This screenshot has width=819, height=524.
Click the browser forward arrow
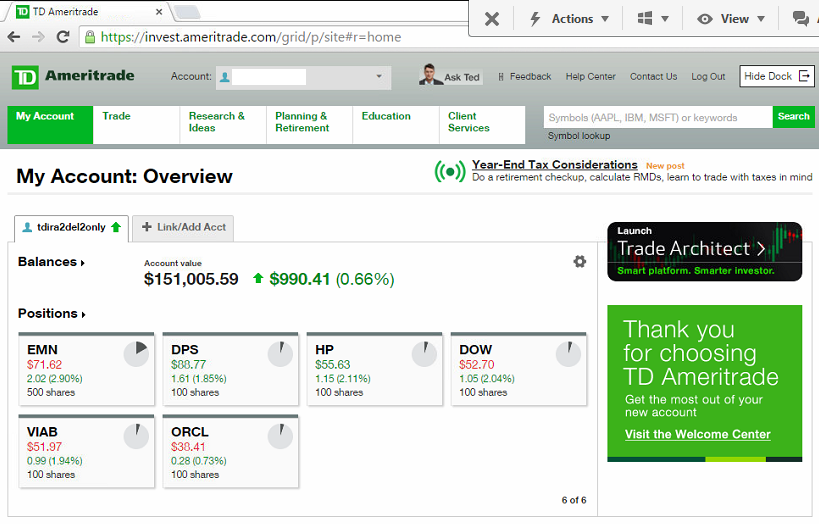pyautogui.click(x=38, y=37)
